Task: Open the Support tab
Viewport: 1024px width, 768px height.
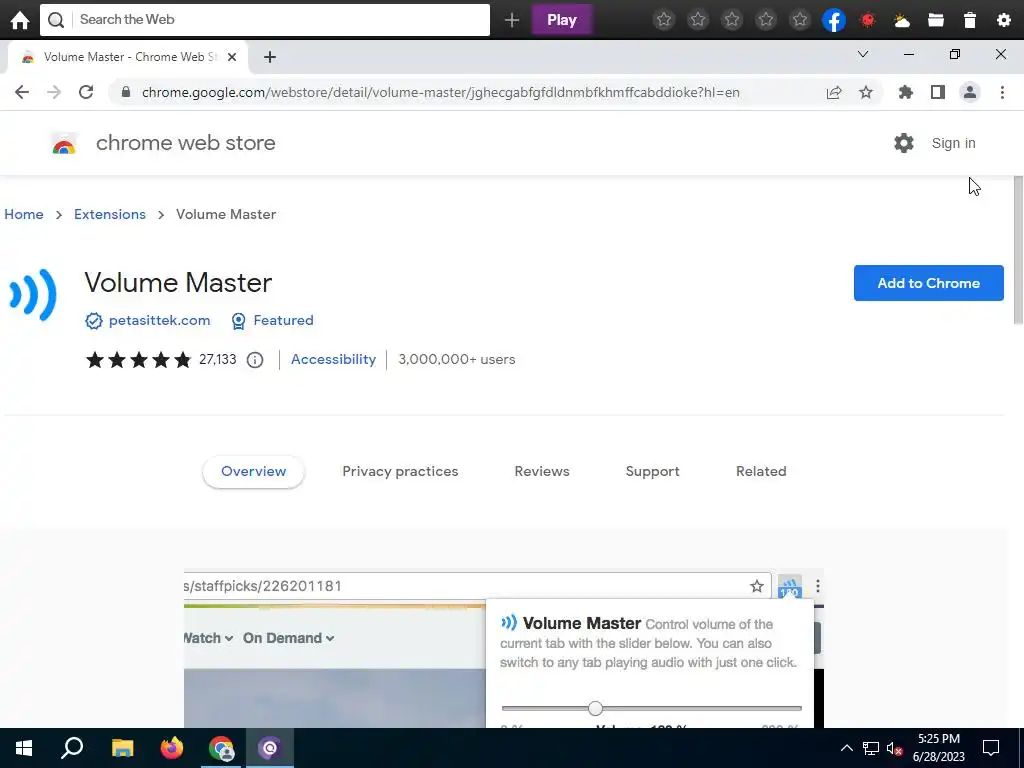Action: [652, 472]
